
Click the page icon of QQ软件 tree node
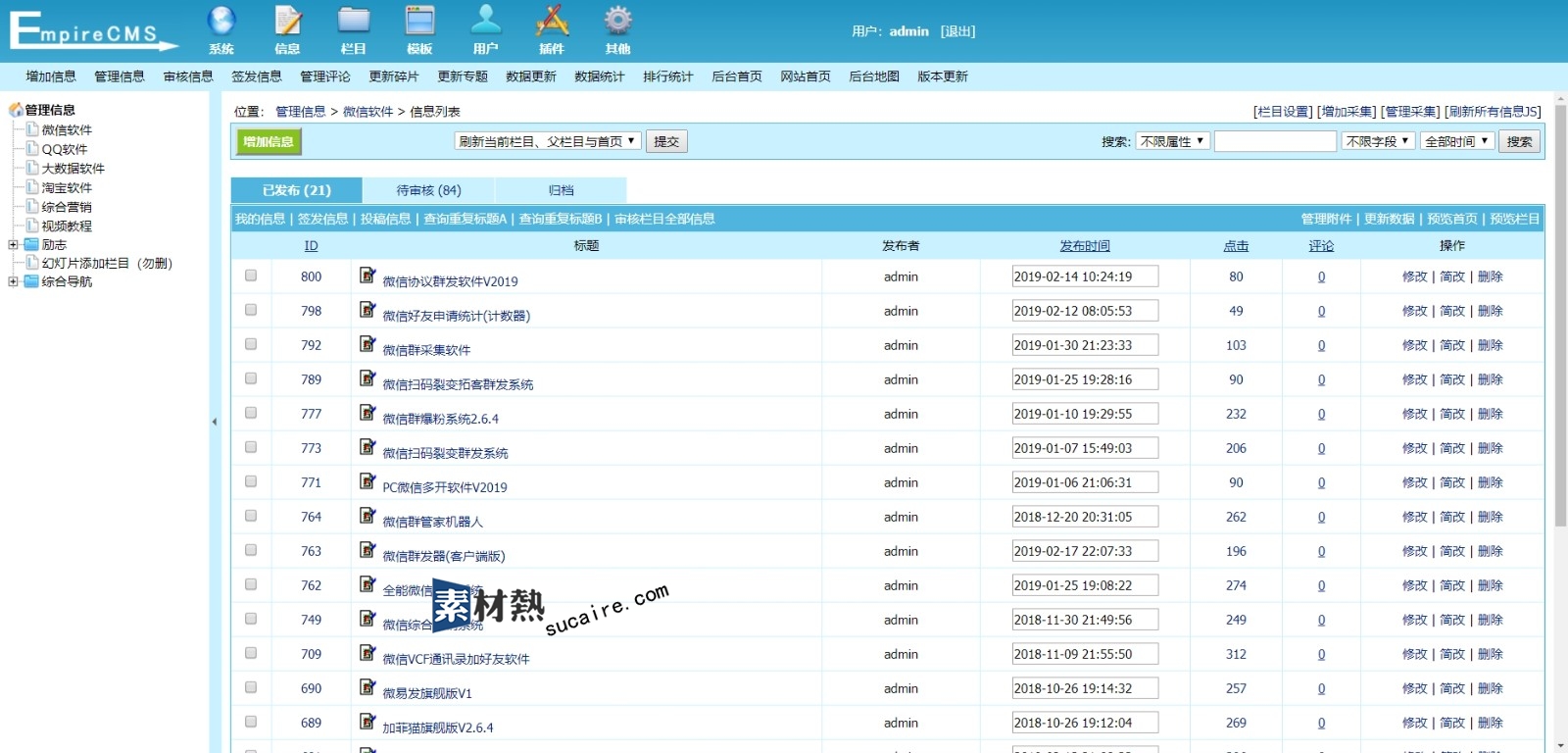click(32, 149)
